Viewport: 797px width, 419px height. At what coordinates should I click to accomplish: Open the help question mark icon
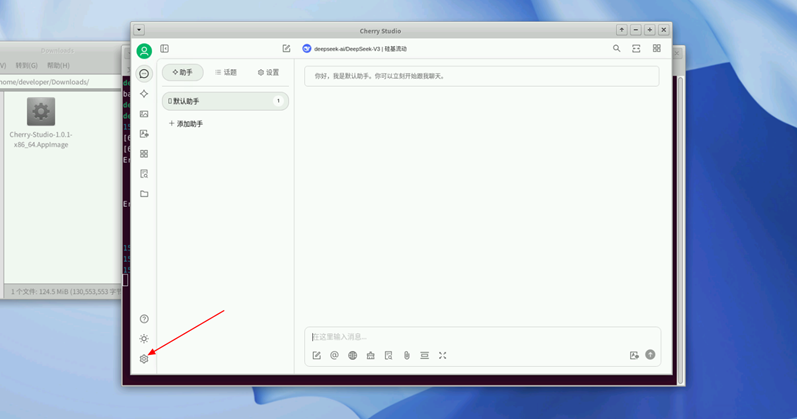point(144,319)
